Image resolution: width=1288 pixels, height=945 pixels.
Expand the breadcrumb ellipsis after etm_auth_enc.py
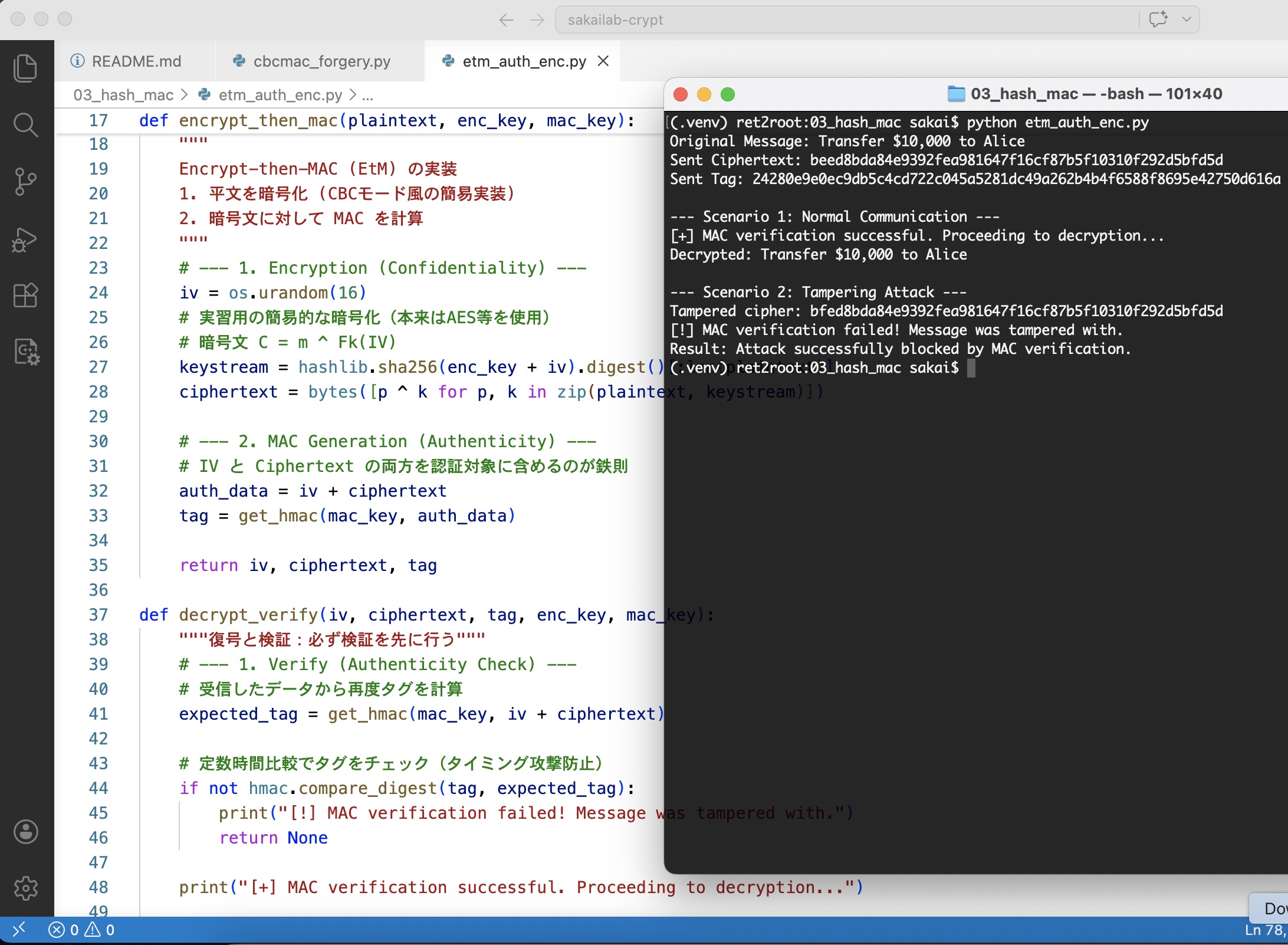[x=369, y=95]
